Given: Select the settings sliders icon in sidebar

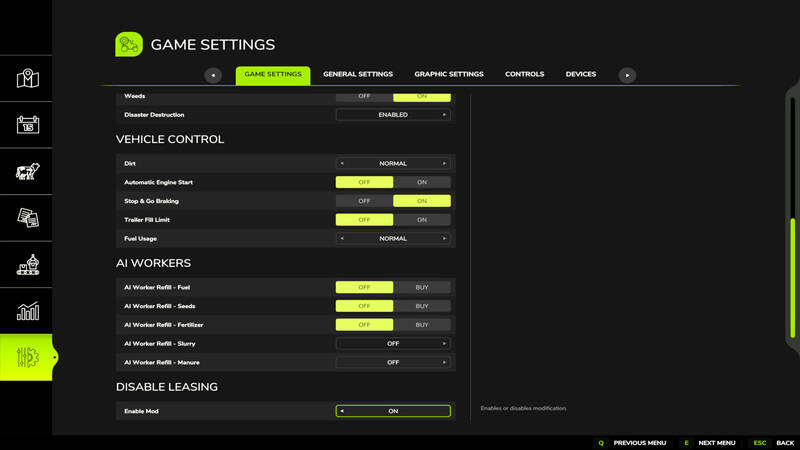Looking at the screenshot, I should click(x=28, y=357).
